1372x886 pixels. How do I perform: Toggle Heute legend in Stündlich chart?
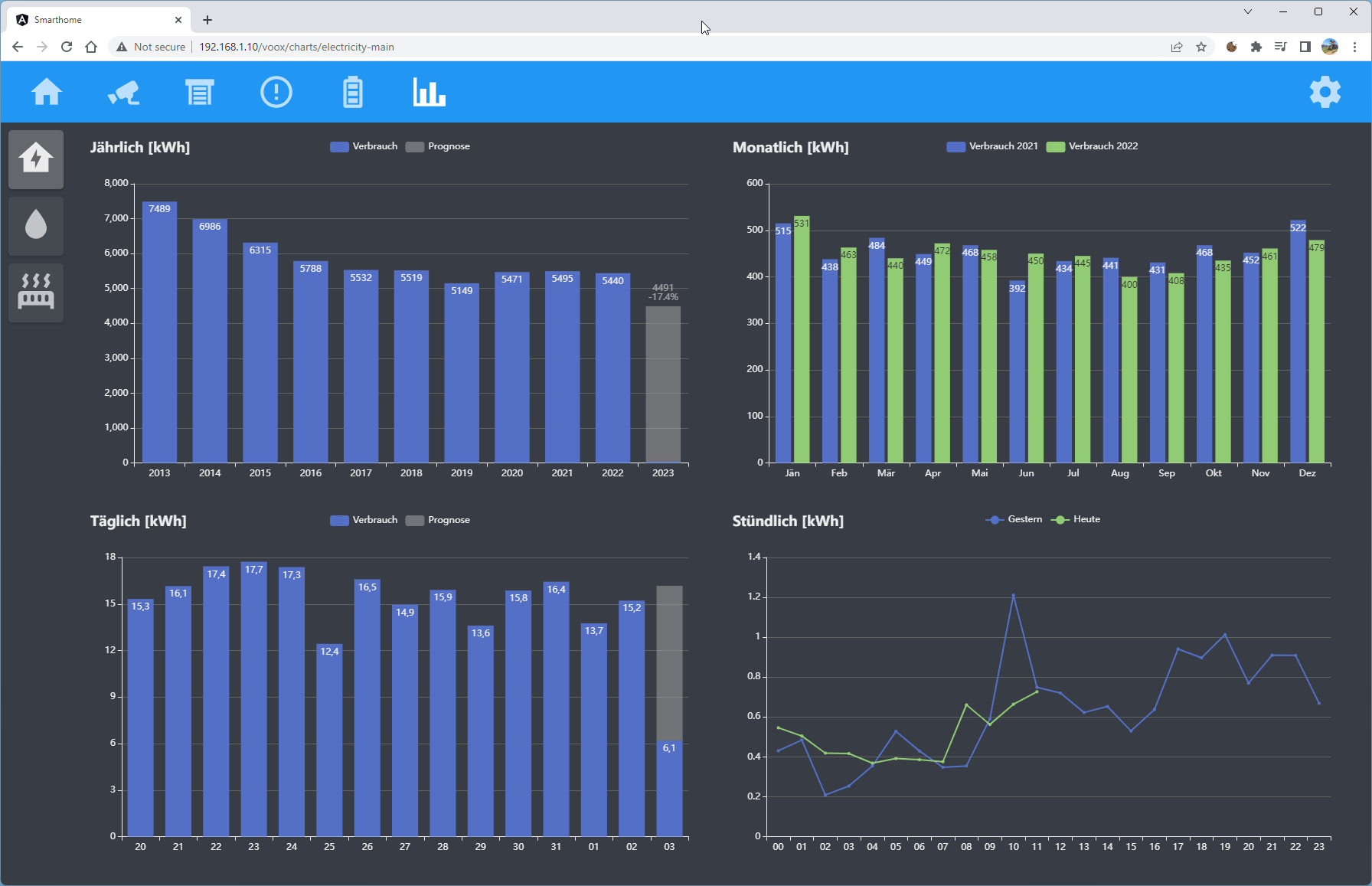[1076, 519]
